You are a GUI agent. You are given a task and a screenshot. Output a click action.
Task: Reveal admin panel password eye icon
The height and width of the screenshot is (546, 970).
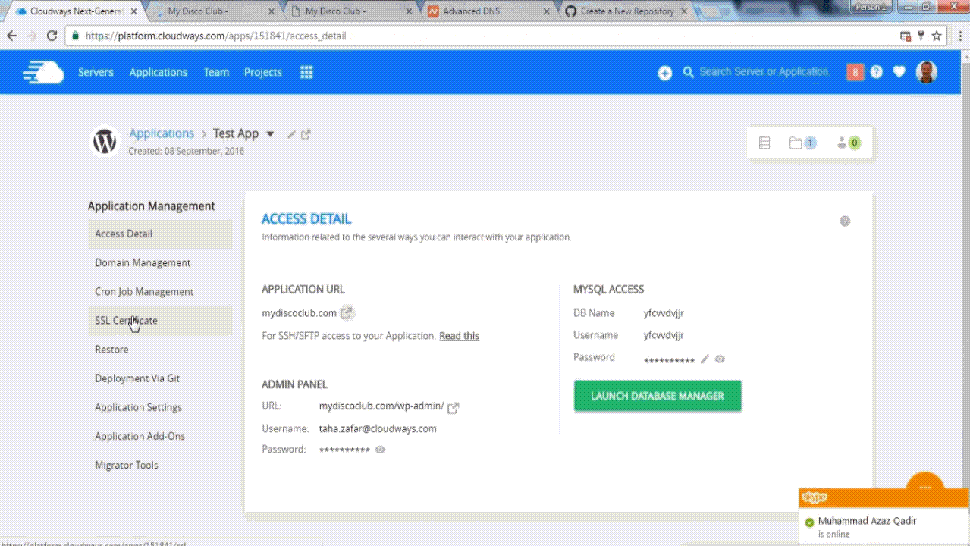click(380, 450)
